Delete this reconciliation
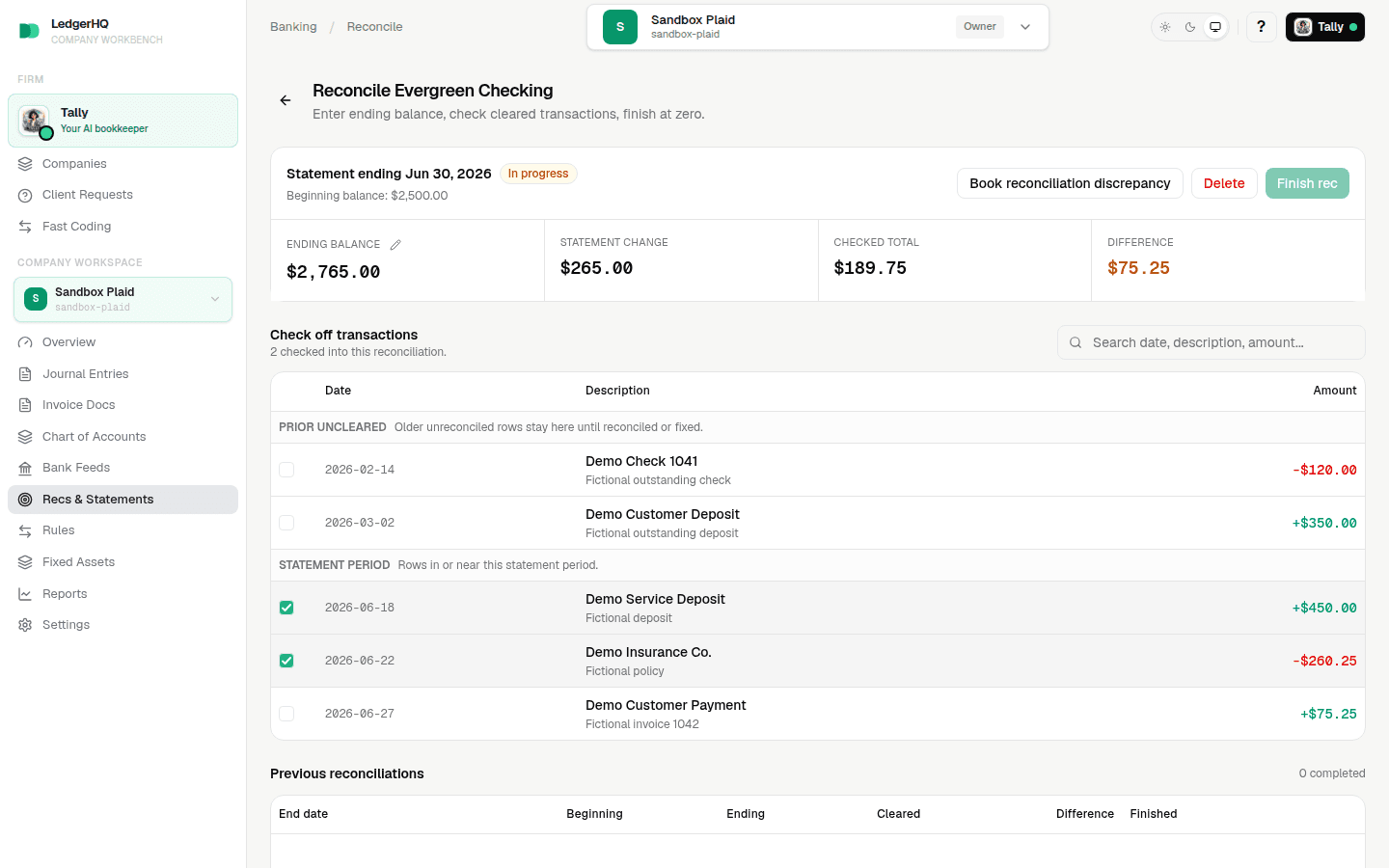The height and width of the screenshot is (868, 1389). [x=1224, y=183]
